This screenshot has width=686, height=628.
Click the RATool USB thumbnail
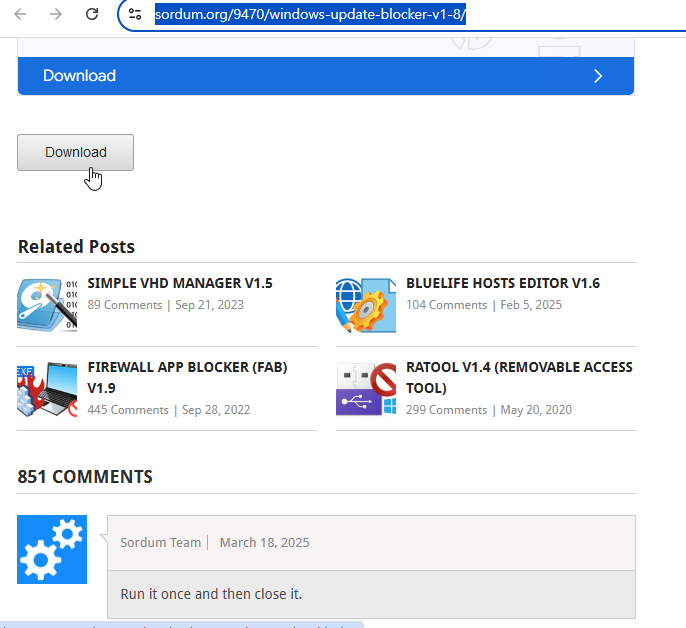click(366, 389)
